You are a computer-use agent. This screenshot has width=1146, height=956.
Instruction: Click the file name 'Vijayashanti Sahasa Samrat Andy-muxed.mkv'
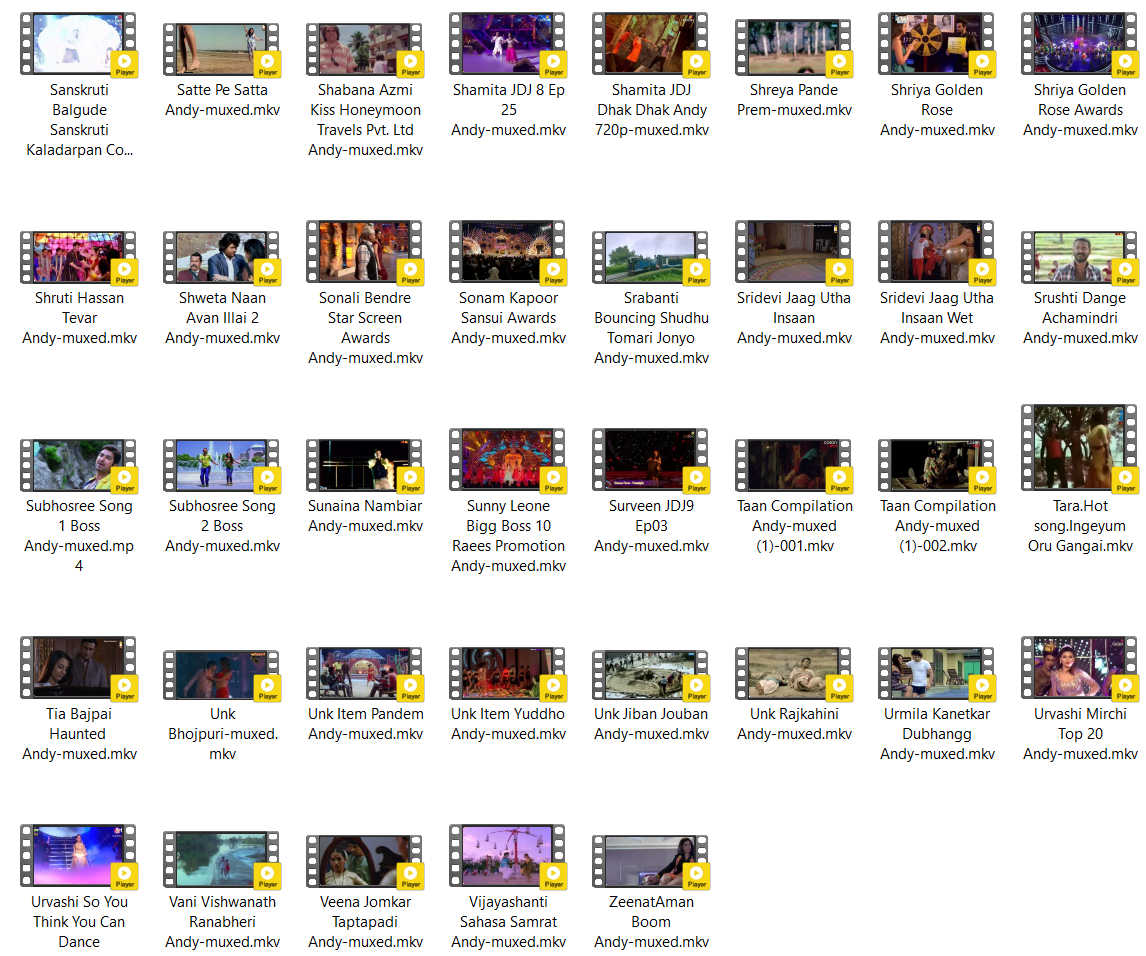(x=508, y=922)
